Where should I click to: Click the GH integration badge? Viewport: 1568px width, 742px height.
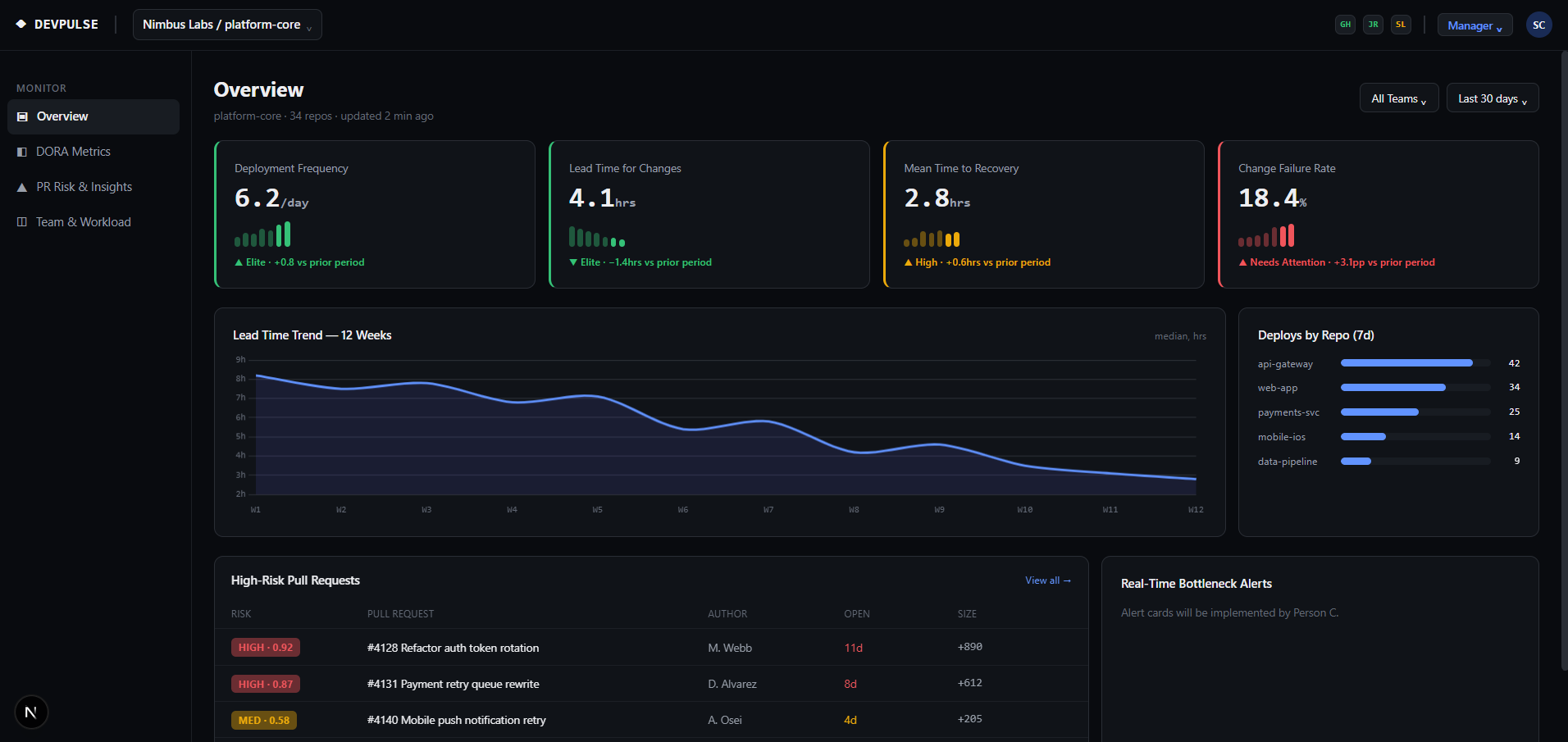pyautogui.click(x=1345, y=25)
